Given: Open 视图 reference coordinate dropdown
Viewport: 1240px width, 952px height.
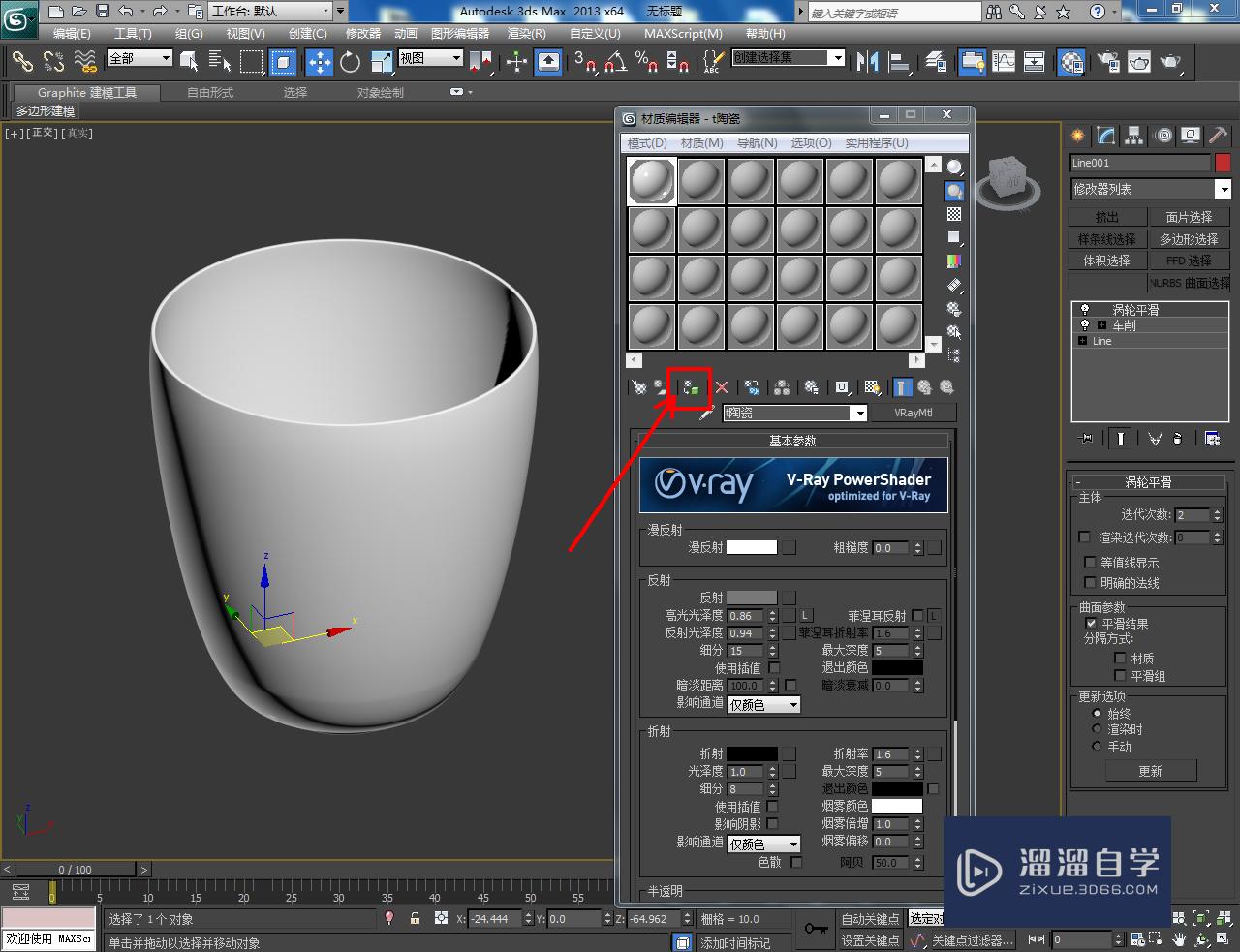Looking at the screenshot, I should (430, 58).
